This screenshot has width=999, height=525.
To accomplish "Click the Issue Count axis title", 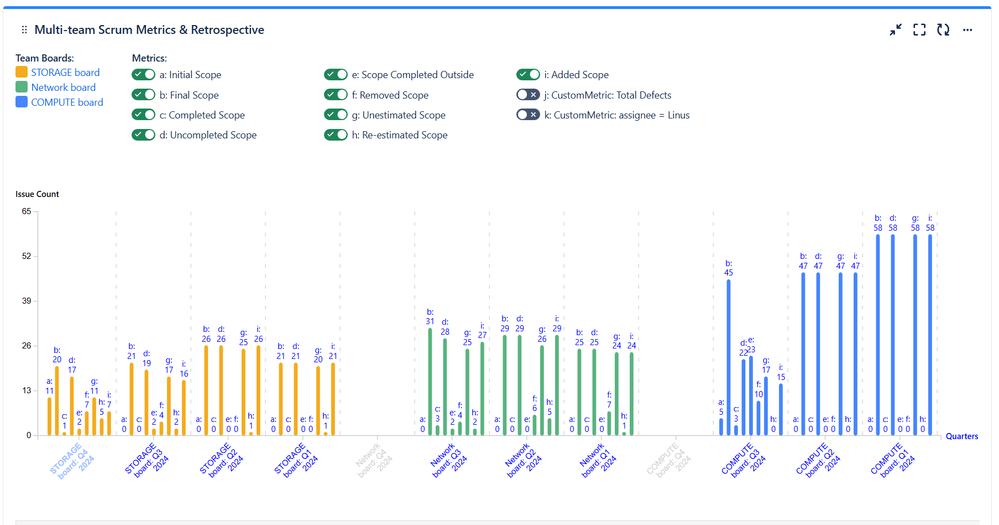I will (37, 194).
